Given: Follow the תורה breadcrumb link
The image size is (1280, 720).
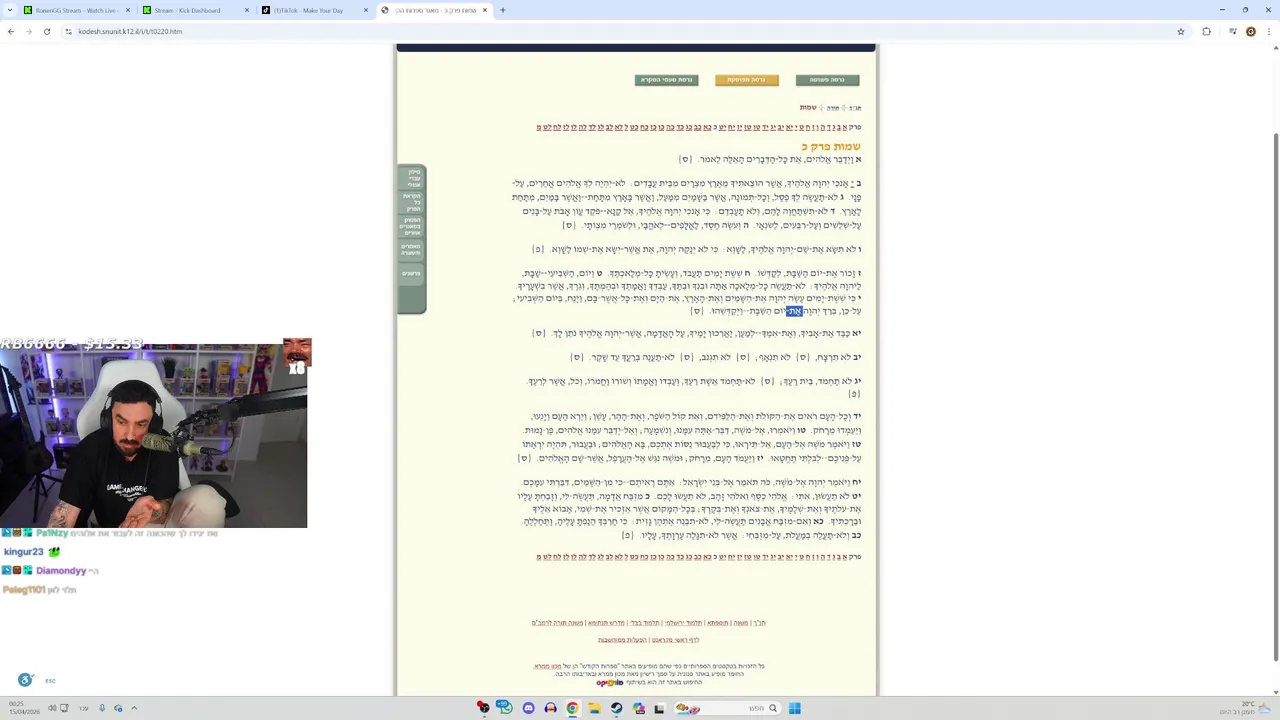Looking at the screenshot, I should [x=833, y=108].
